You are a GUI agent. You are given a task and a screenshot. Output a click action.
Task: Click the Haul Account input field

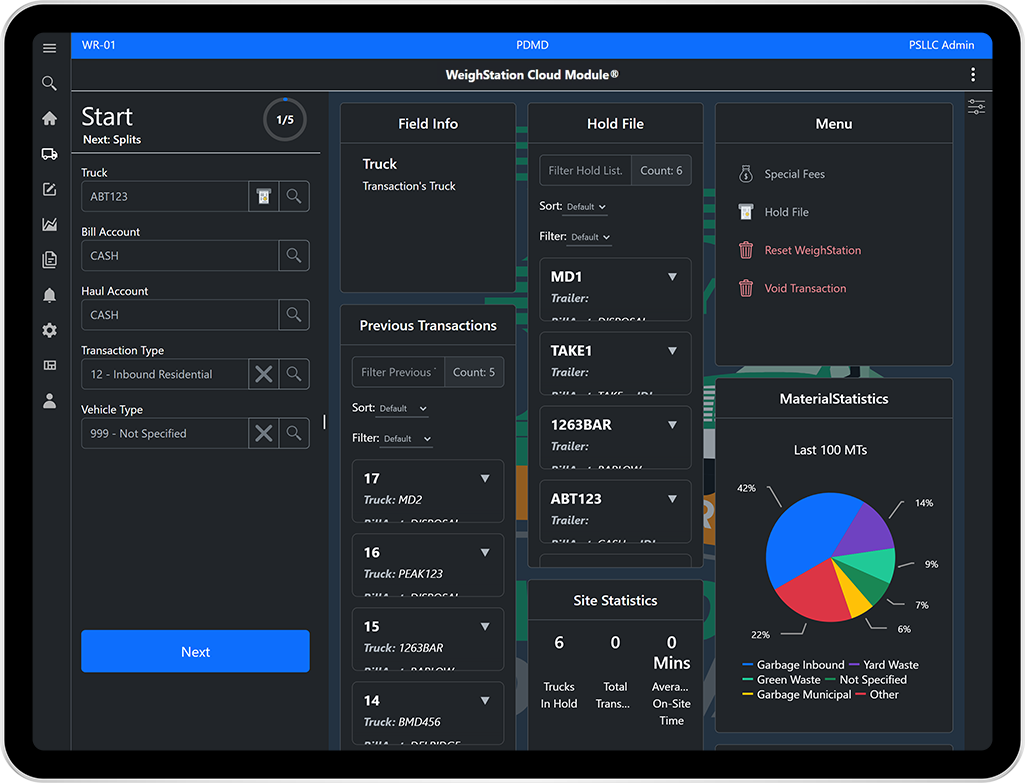(180, 315)
